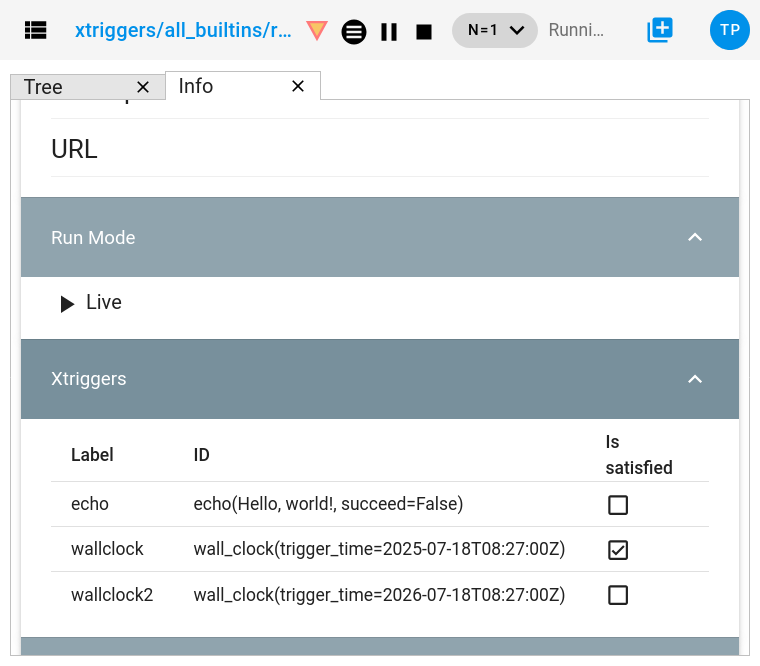
Task: Open the N=1 dropdown
Action: pyautogui.click(x=495, y=30)
